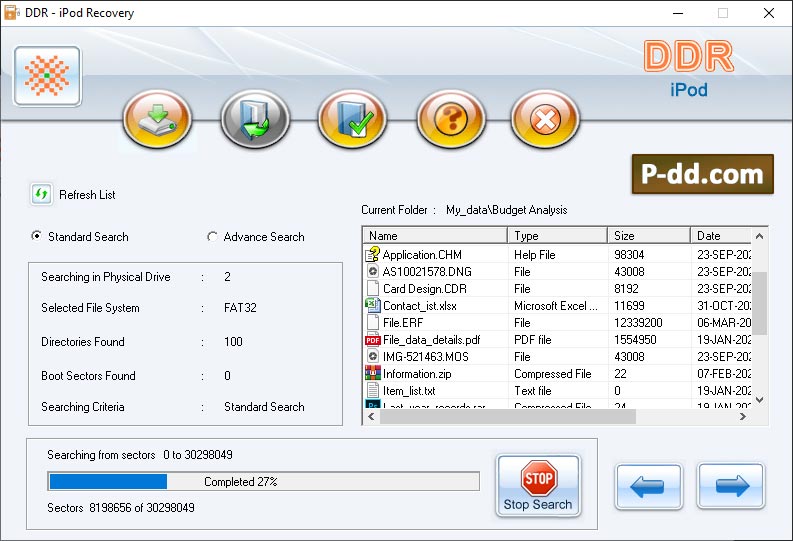Screen dimensions: 793x541
Task: Select the IMG-521463.MOS file name
Action: point(426,357)
